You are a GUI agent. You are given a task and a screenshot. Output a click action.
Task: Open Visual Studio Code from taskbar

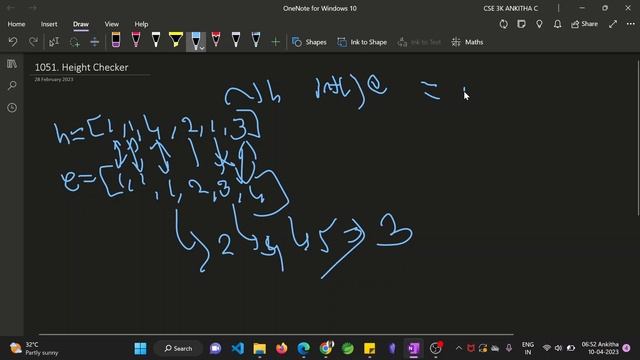pyautogui.click(x=238, y=348)
